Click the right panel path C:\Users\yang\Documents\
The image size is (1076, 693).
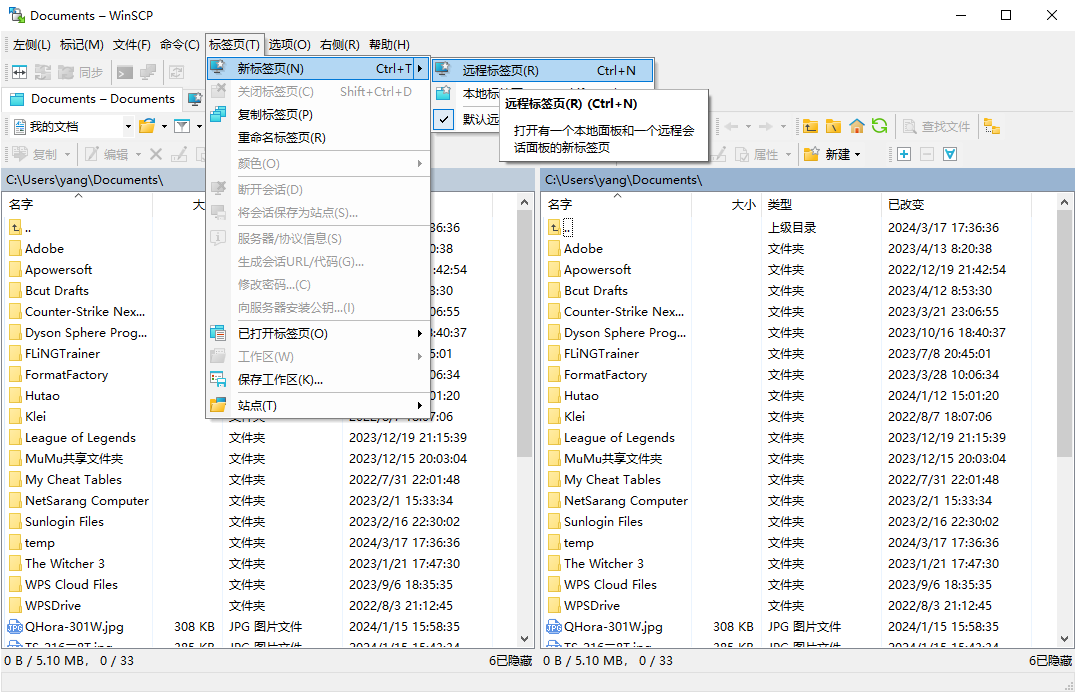click(623, 180)
